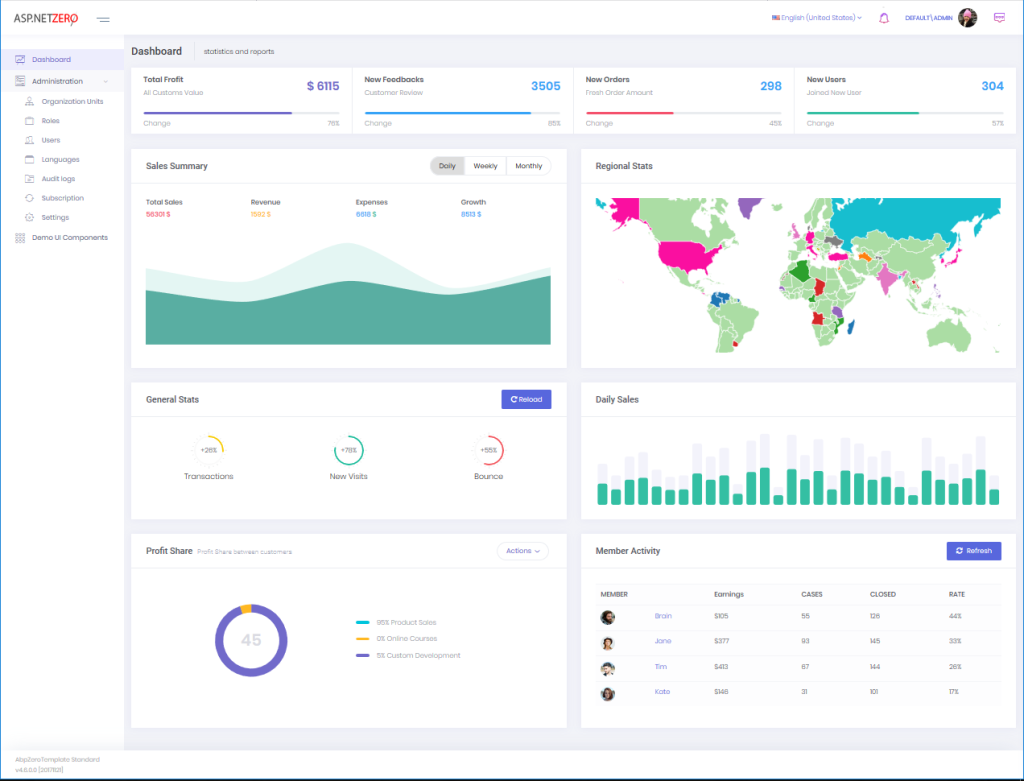Open the Dashboard sidebar icon
The height and width of the screenshot is (781, 1024).
(19, 59)
